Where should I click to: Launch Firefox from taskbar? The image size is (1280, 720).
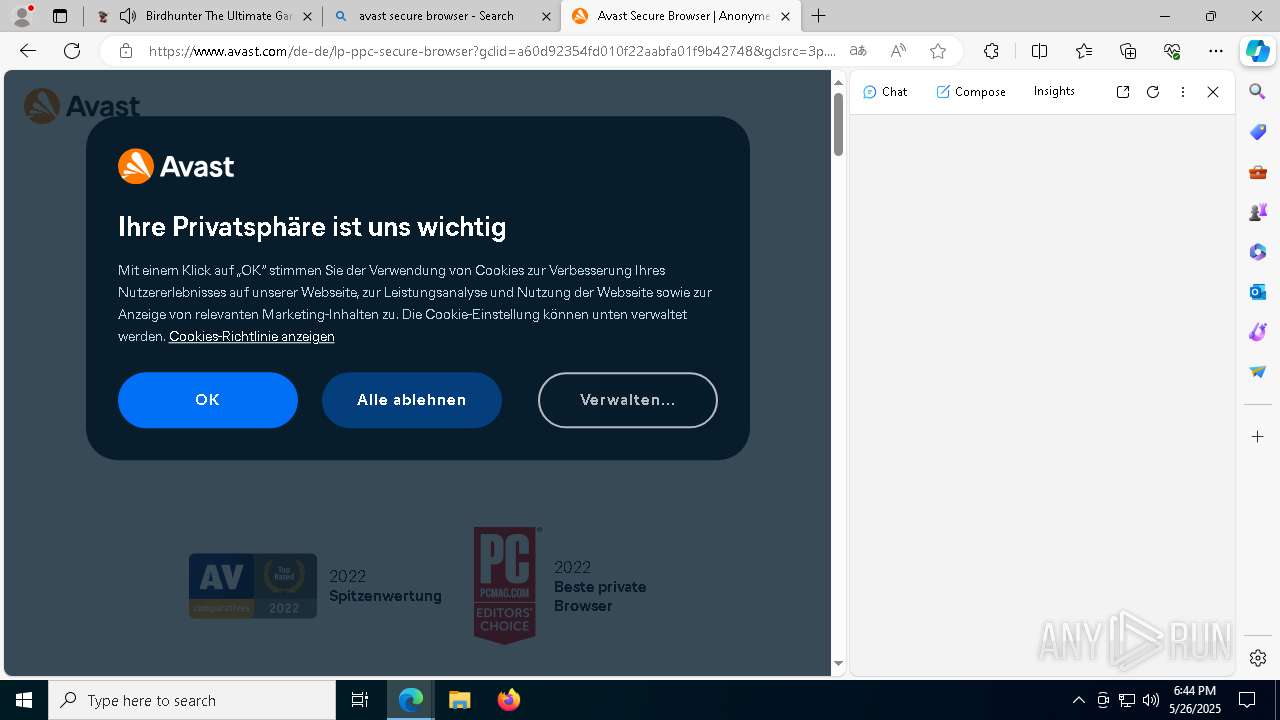point(509,700)
